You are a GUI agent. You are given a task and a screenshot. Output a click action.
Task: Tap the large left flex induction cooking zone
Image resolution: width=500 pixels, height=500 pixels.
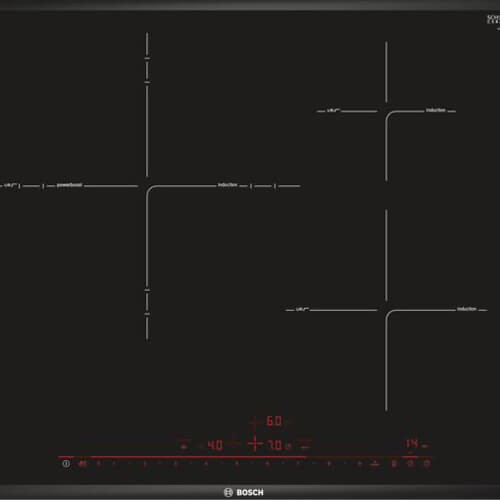[x=147, y=186]
